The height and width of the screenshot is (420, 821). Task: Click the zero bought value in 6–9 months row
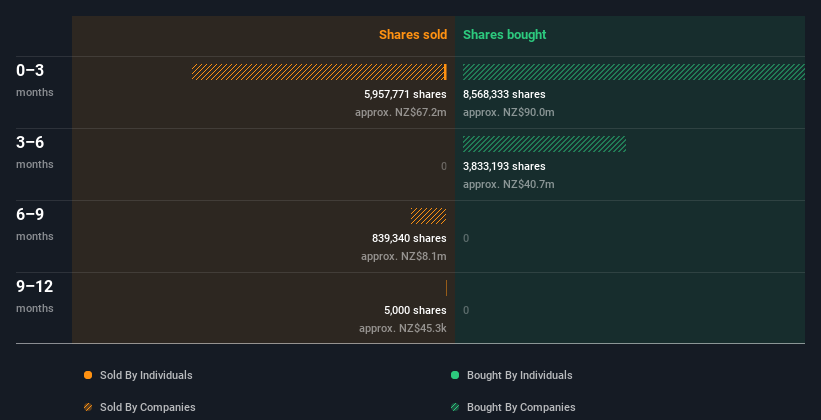tap(466, 238)
